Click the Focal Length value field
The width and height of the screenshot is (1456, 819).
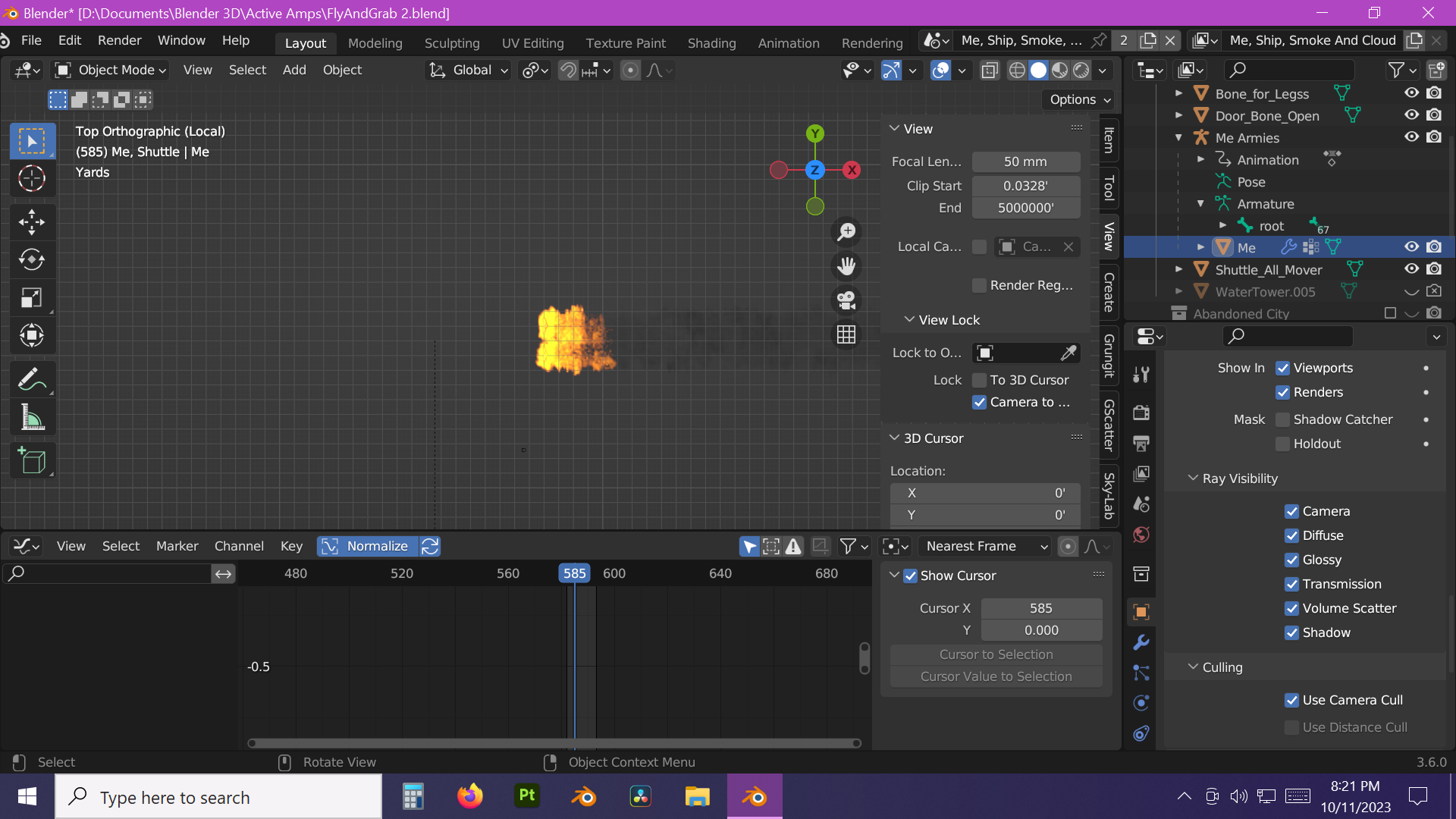coord(1025,162)
